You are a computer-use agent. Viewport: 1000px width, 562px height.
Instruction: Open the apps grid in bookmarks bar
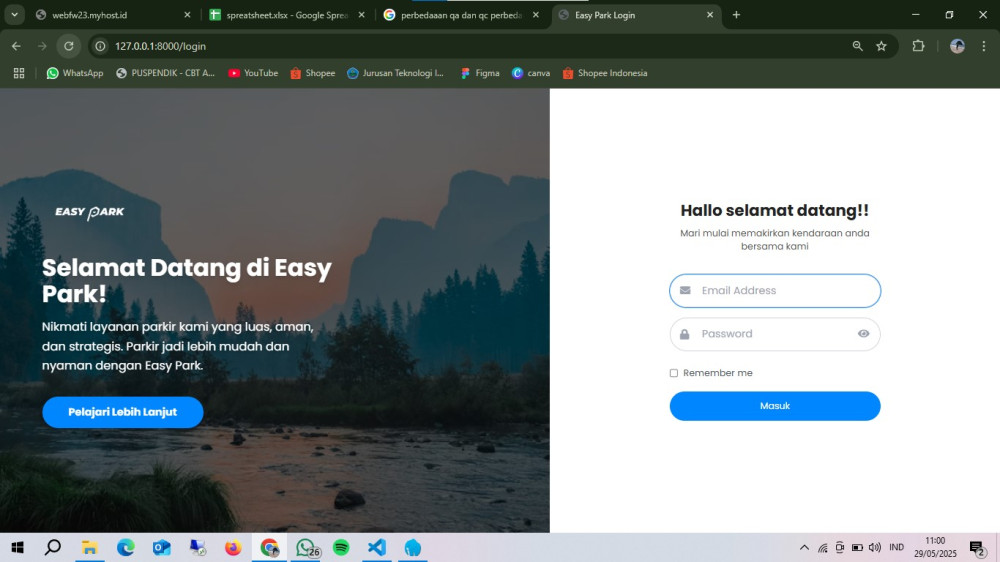click(19, 73)
